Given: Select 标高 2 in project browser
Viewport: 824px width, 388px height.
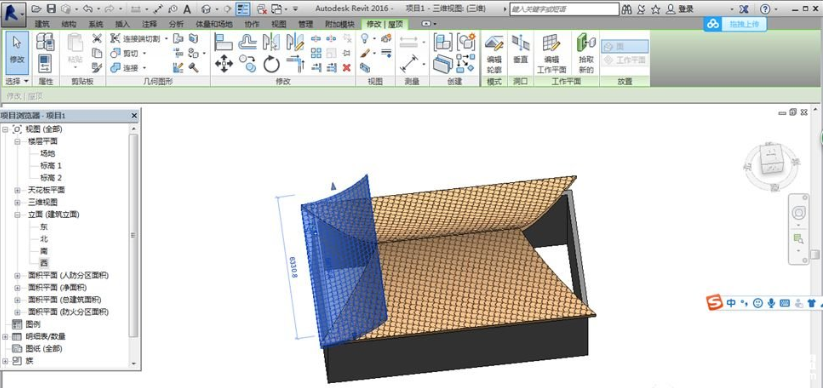Looking at the screenshot, I should tap(51, 178).
